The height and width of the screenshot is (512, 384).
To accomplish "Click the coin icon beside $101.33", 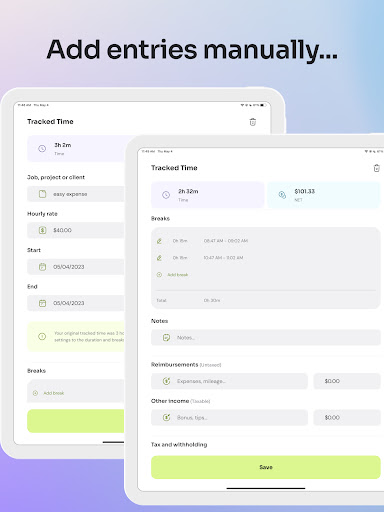I will pos(282,195).
